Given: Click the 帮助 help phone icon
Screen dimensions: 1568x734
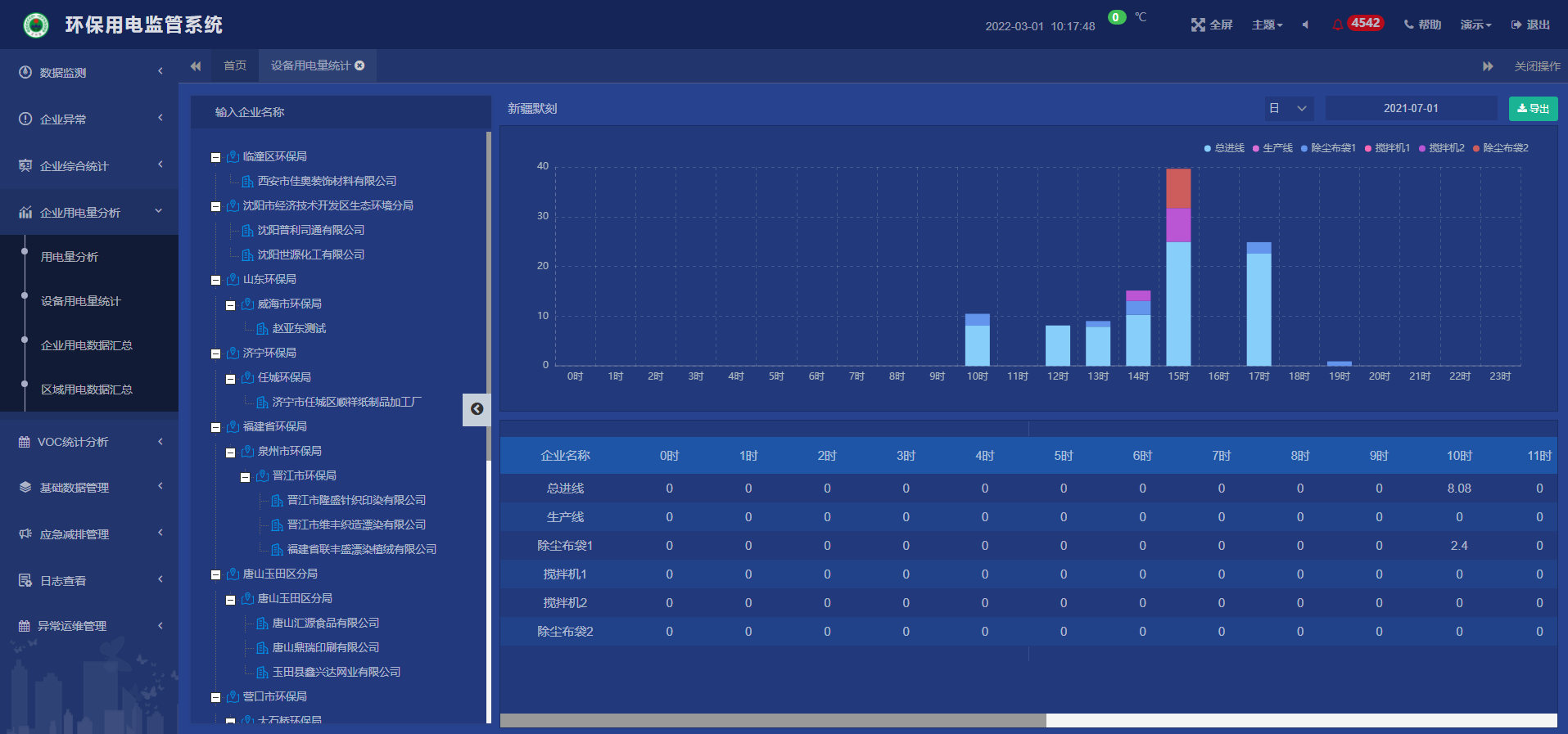Looking at the screenshot, I should pos(1408,25).
